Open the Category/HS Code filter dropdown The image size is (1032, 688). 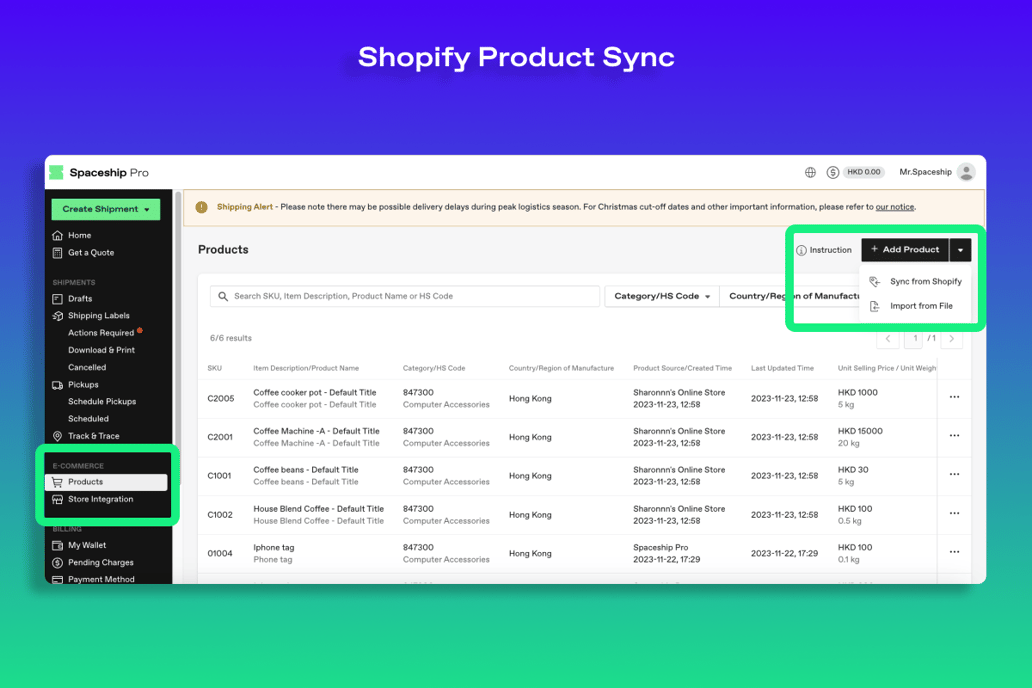(x=661, y=296)
